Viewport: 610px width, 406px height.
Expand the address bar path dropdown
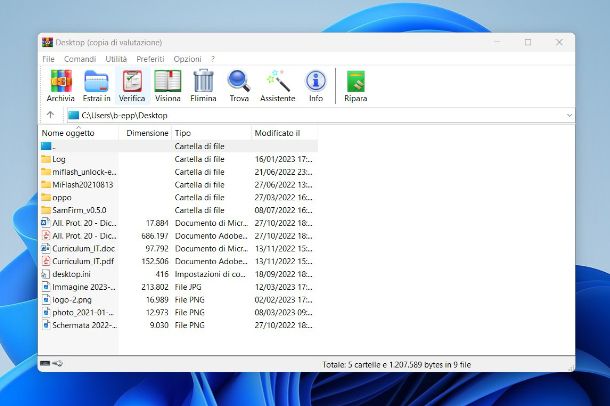(x=569, y=116)
